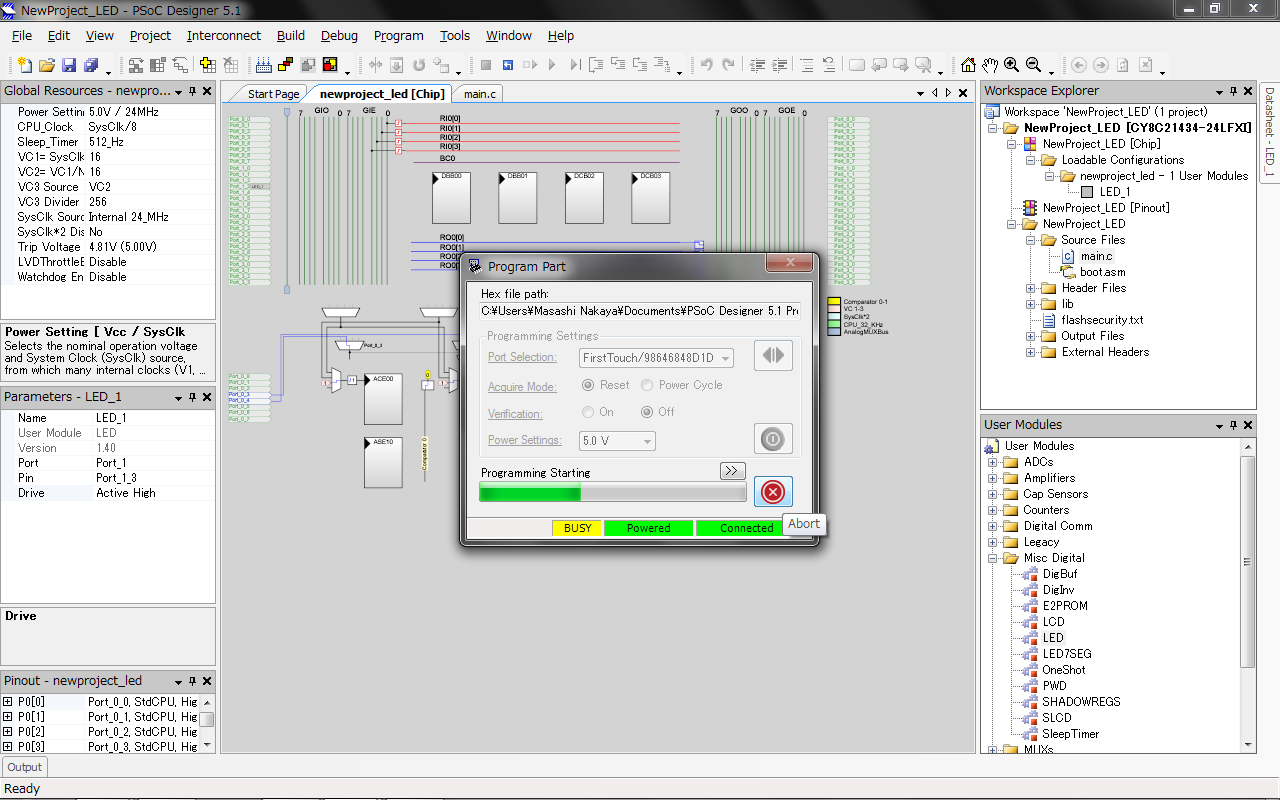Image resolution: width=1280 pixels, height=800 pixels.
Task: Click the Undo arrow toolbar icon
Action: (706, 65)
